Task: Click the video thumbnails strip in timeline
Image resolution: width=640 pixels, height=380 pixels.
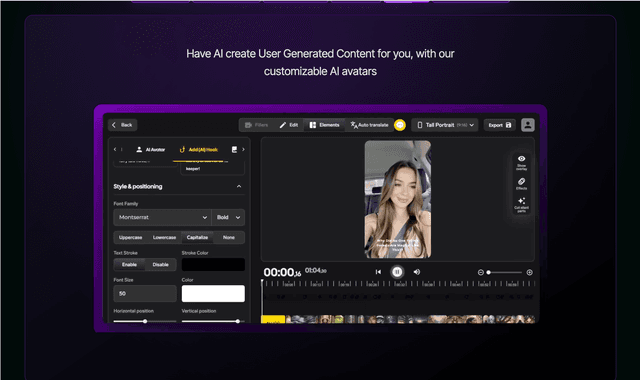Action: click(x=410, y=319)
